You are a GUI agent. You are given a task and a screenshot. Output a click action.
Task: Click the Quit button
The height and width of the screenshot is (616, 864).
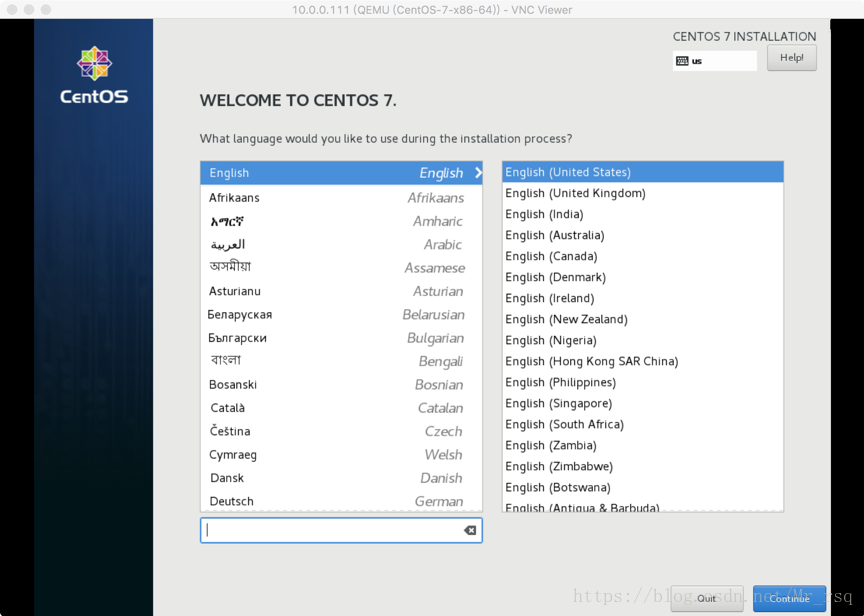[706, 598]
